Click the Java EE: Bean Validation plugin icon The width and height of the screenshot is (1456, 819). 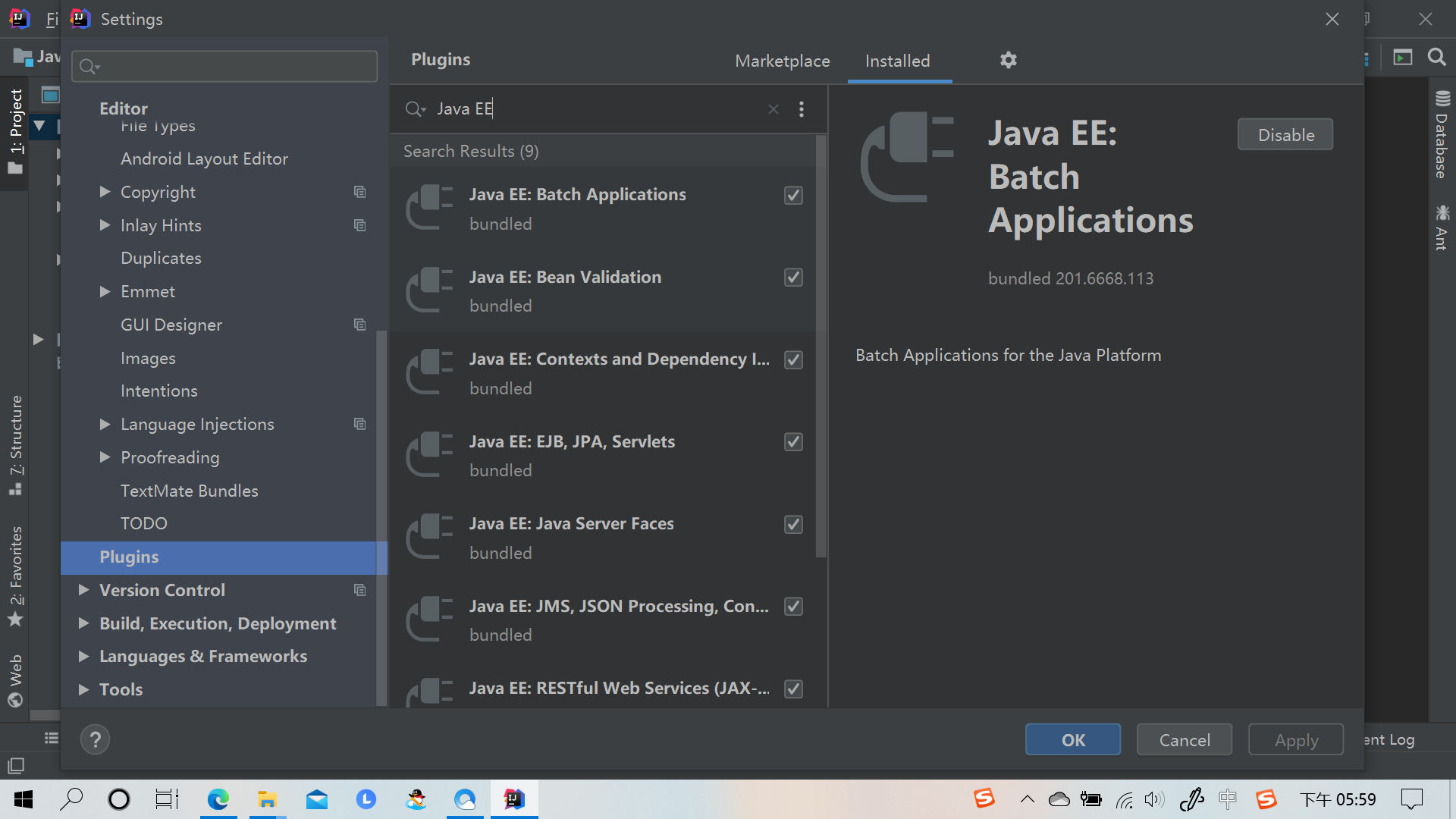coord(430,290)
